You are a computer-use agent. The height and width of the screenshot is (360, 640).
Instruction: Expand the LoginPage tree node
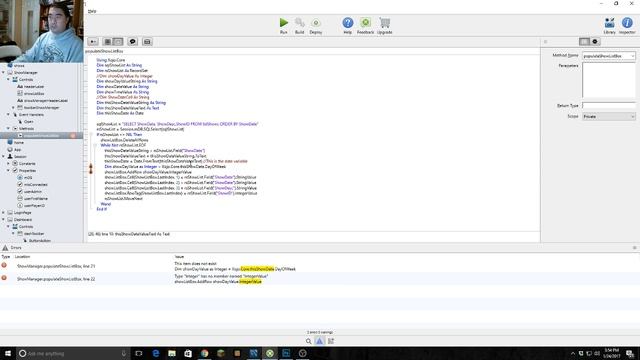pos(4,212)
